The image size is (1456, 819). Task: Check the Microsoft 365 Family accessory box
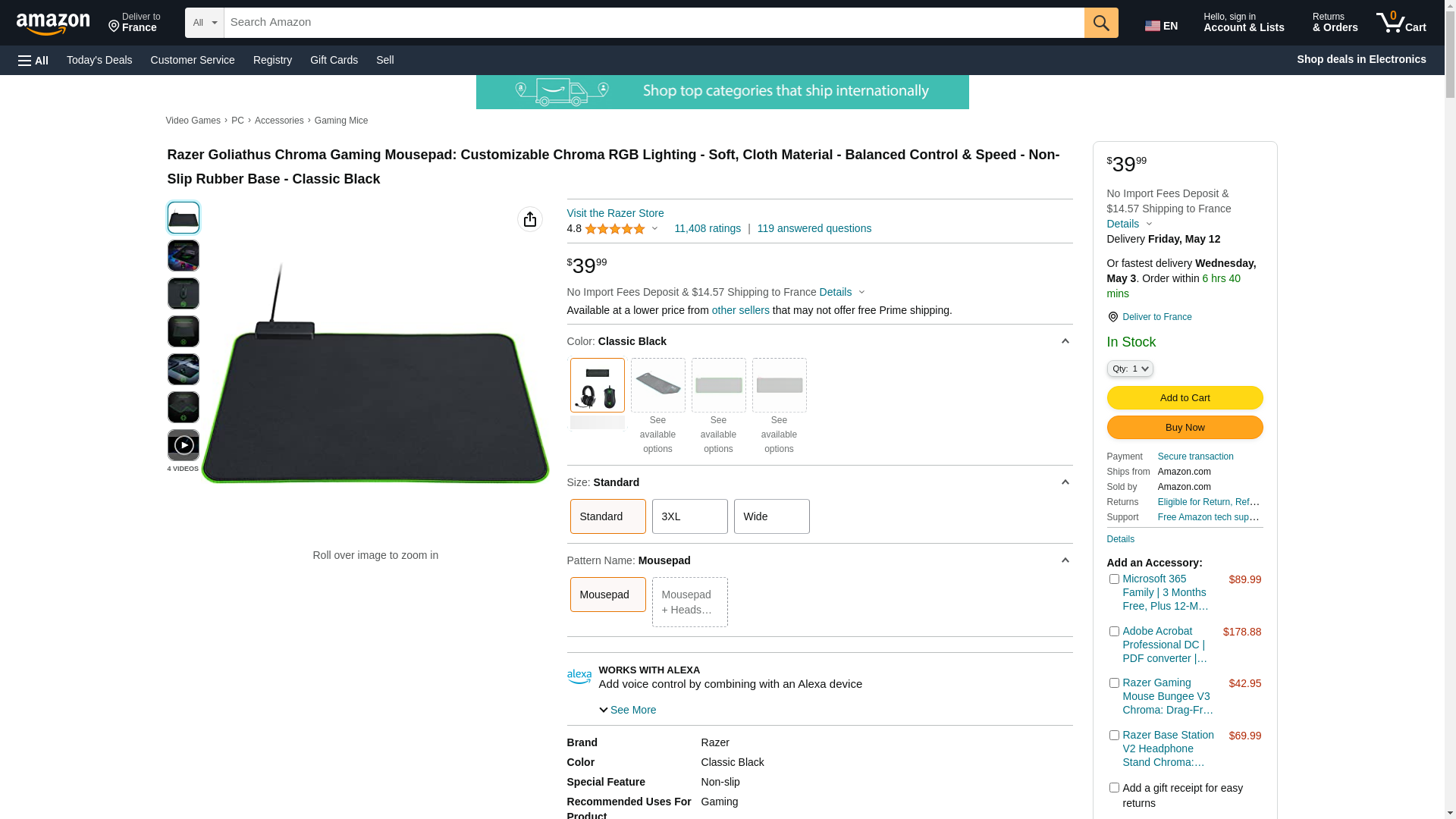pos(1114,579)
